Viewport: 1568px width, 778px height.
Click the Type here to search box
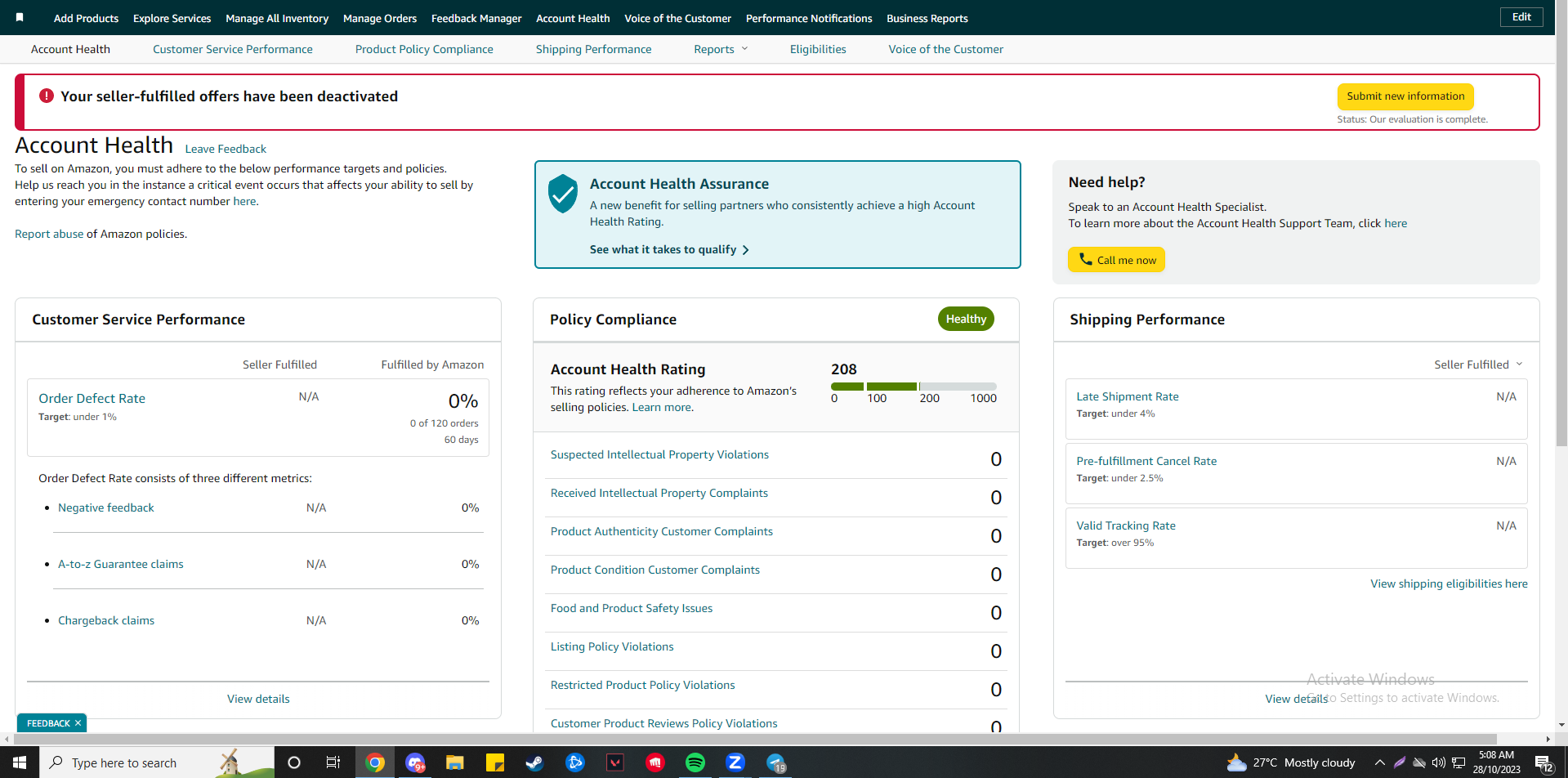157,762
